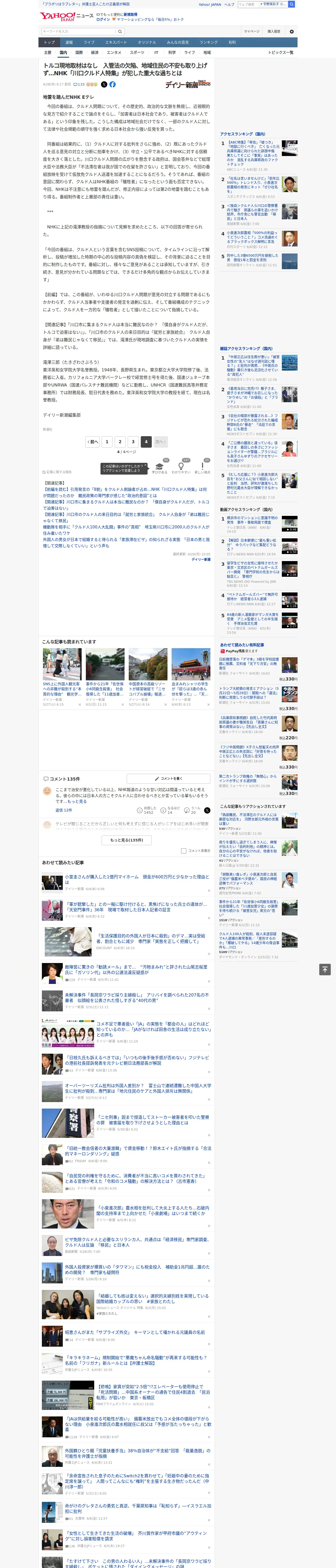Click ログイン link in header
The width and height of the screenshot is (336, 1568).
[104, 20]
